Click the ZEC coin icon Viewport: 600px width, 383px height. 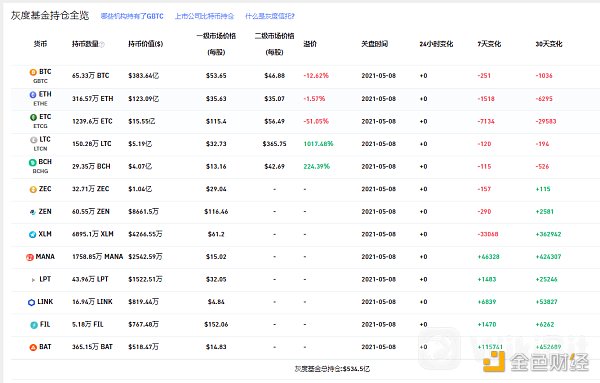(x=33, y=189)
